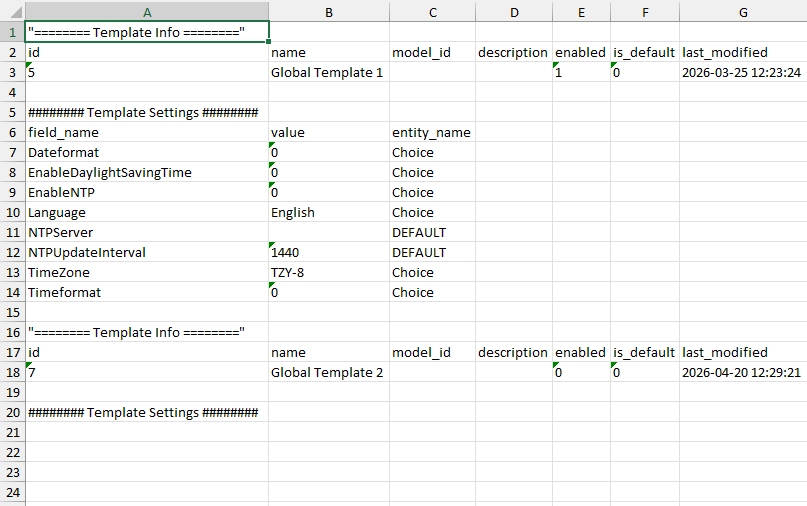807x506 pixels.
Task: Click 'enabled' header in row 17
Action: pyautogui.click(x=582, y=353)
